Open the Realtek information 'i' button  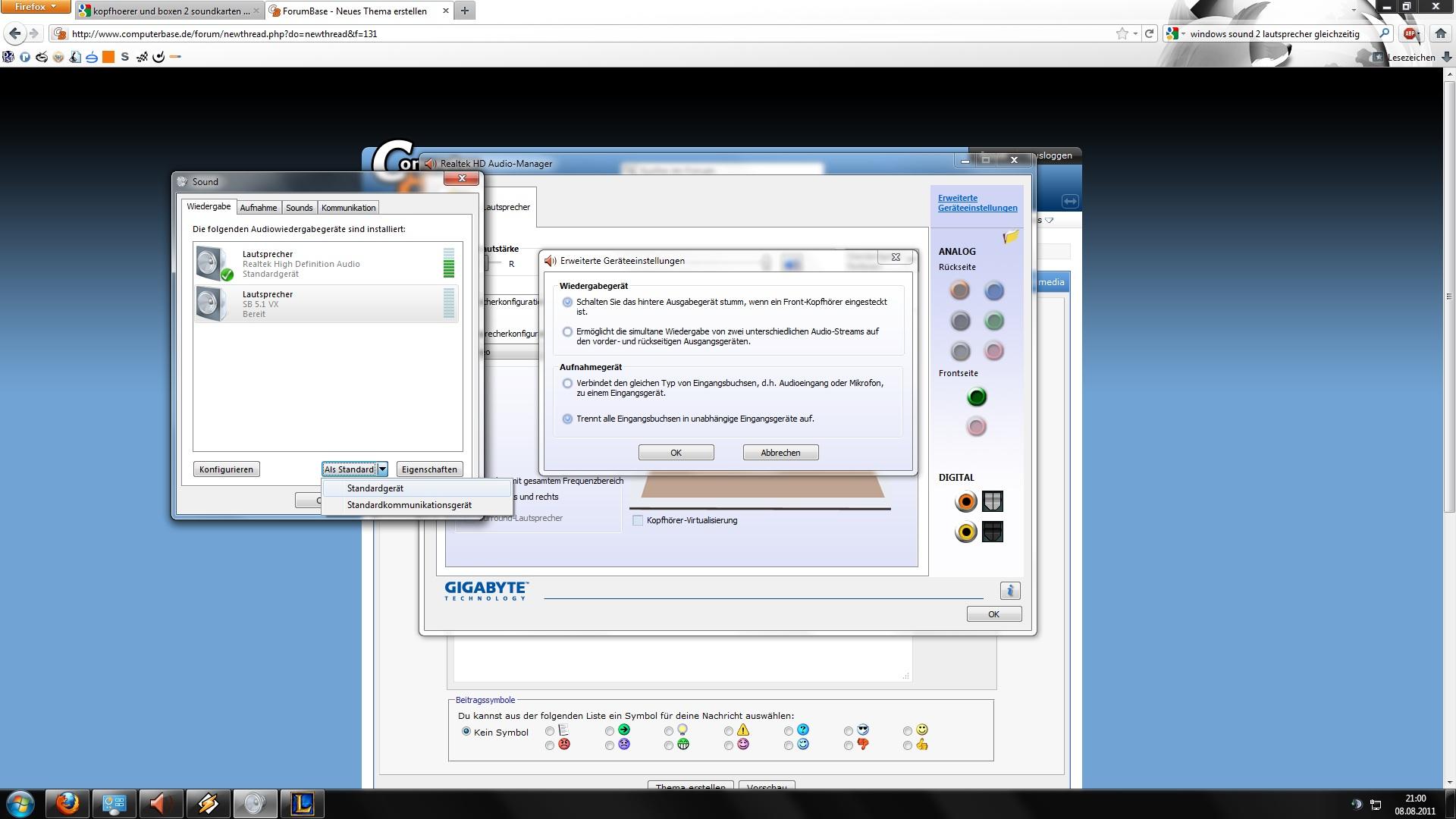pos(1009,591)
